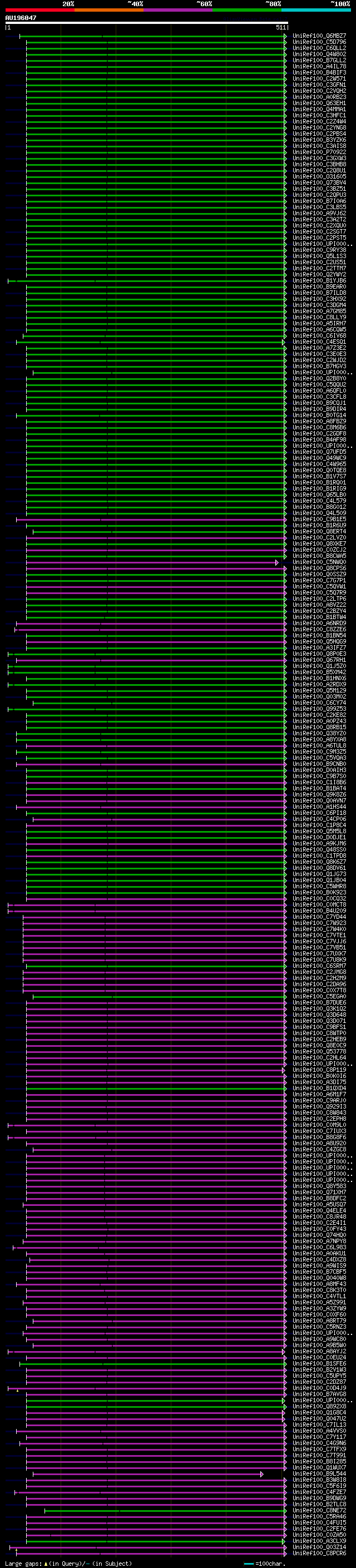Select hit label UniRef100_A8MF43
Screen dimensions: 356x1568
coord(319,1284)
